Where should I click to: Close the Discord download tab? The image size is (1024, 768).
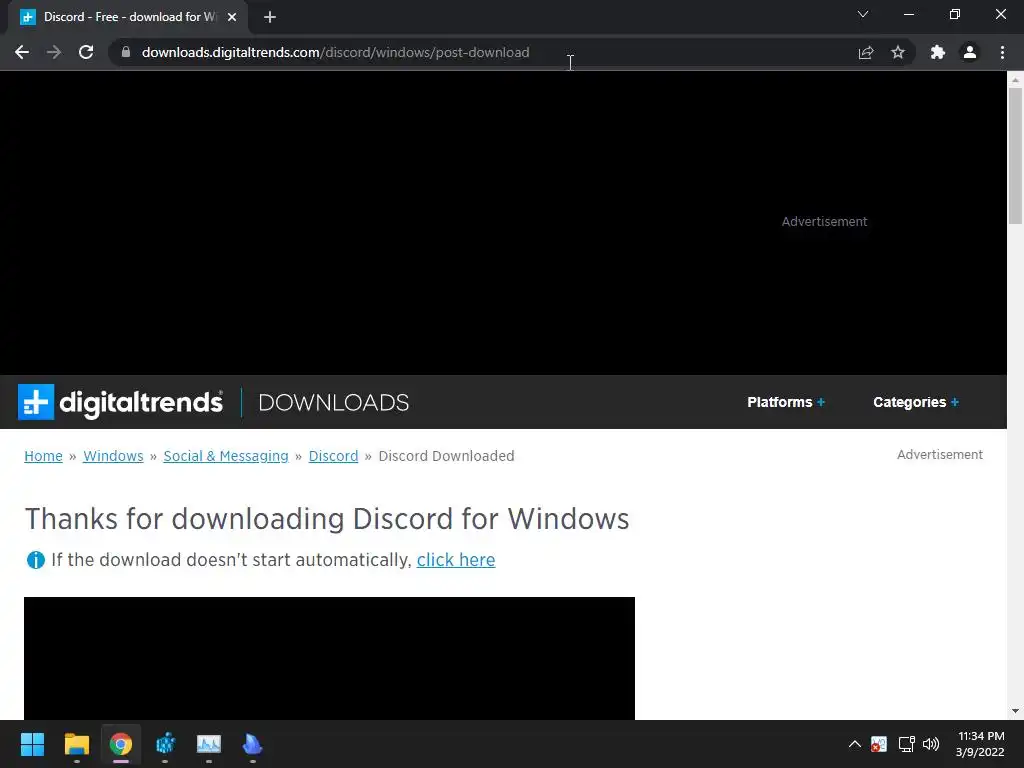coord(232,17)
